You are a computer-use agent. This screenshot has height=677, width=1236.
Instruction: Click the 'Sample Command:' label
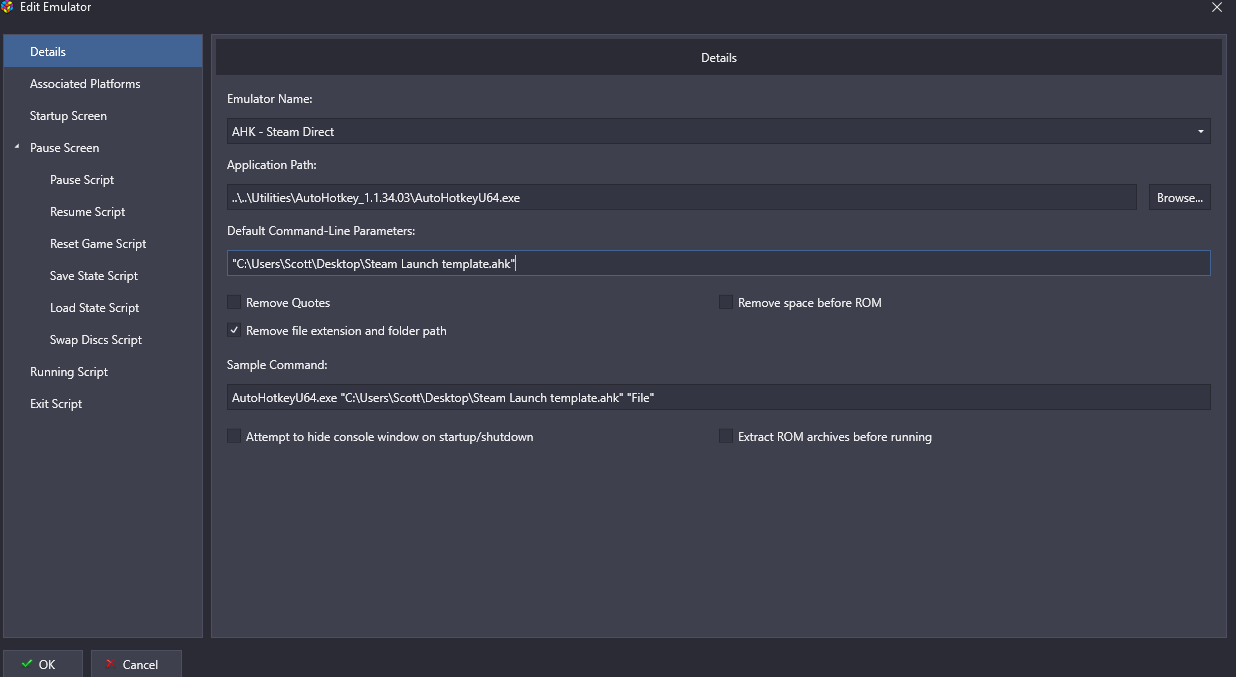coord(277,364)
